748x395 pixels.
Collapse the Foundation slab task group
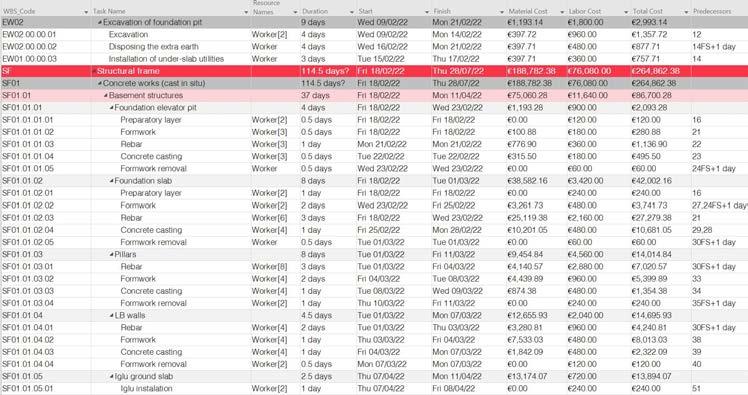click(112, 181)
